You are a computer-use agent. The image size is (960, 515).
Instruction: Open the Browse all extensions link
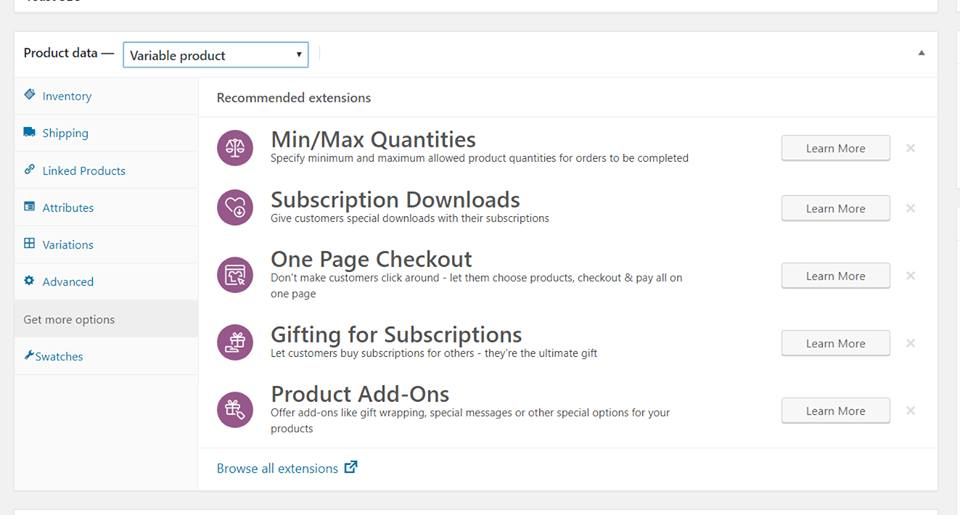[x=277, y=468]
